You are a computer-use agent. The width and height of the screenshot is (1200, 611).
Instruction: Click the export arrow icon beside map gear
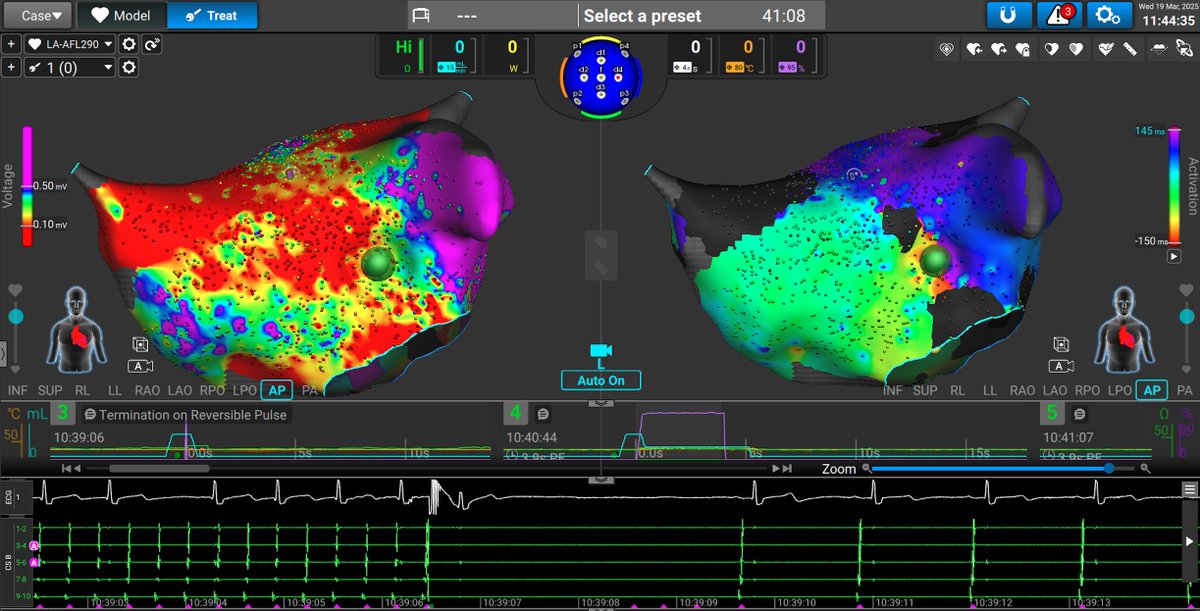152,44
